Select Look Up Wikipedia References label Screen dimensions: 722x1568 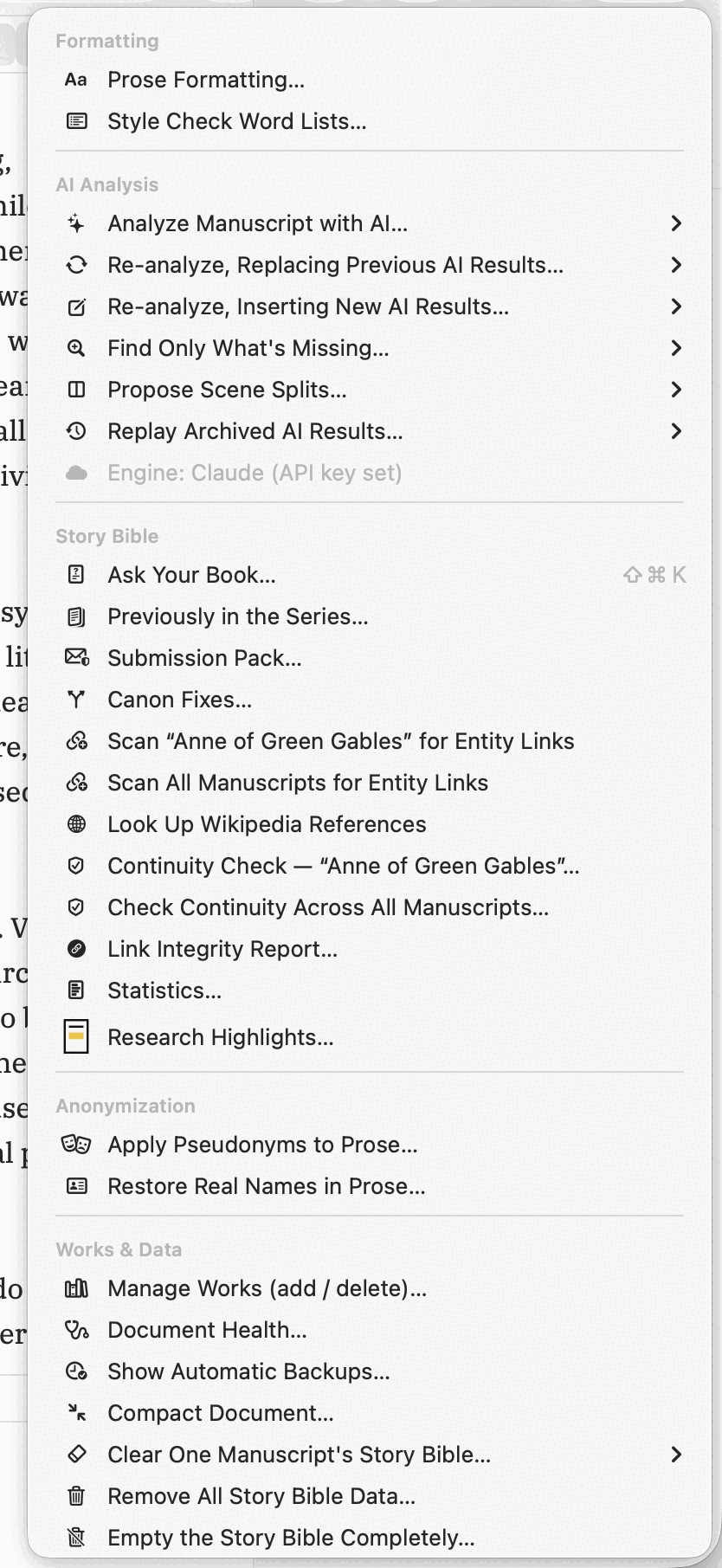[x=267, y=824]
